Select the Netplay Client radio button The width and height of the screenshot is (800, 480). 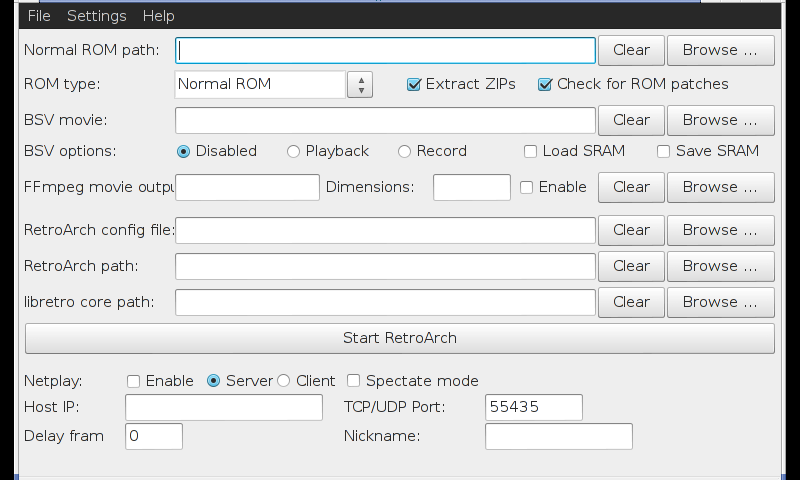284,381
